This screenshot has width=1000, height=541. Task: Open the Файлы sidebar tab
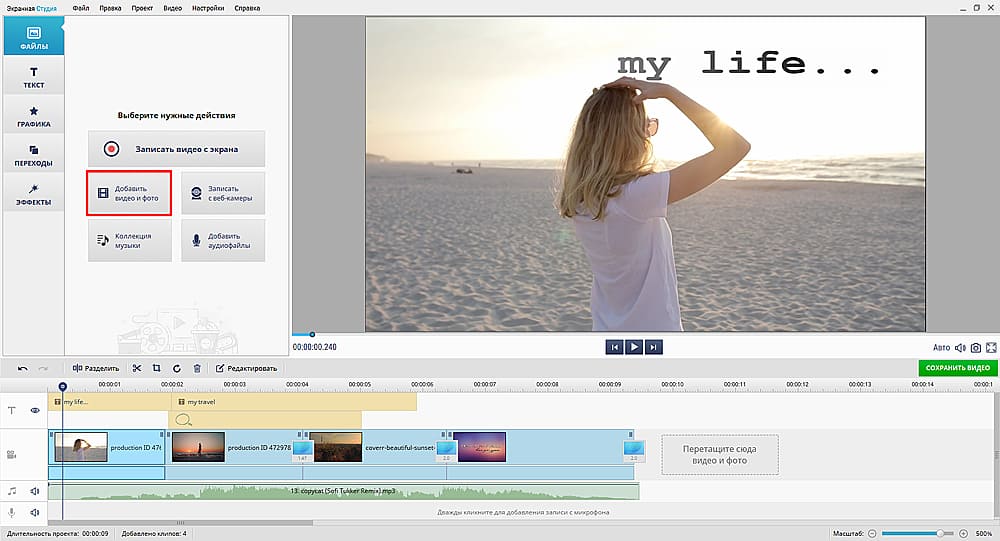34,36
